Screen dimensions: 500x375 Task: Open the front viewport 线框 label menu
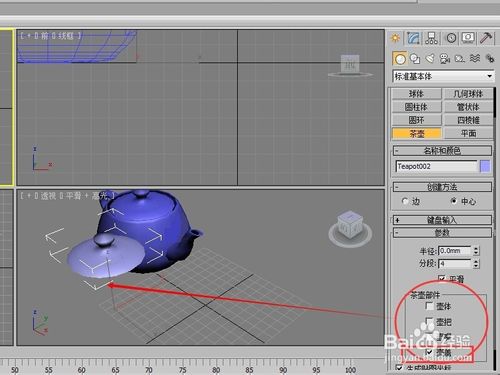[x=66, y=36]
